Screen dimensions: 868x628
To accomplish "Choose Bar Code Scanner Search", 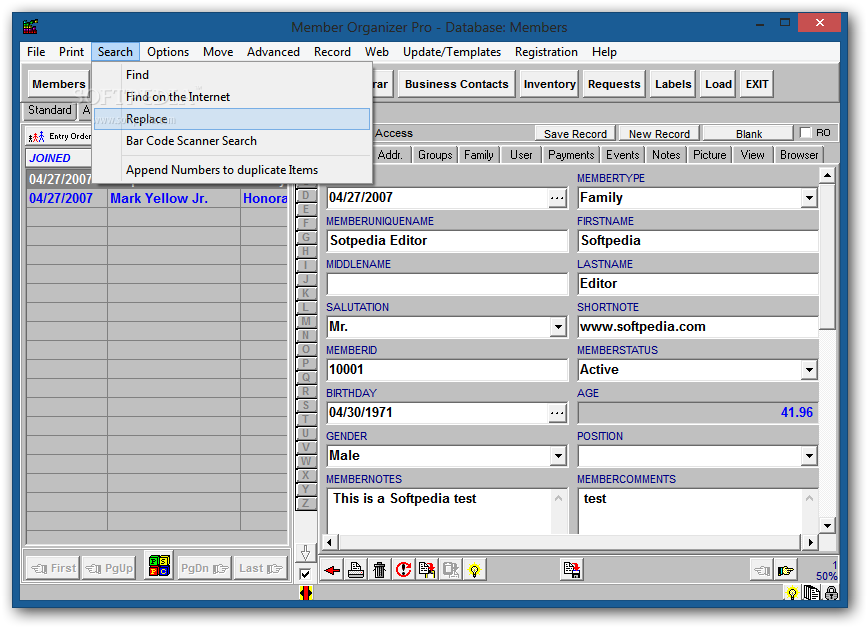I will click(232, 141).
